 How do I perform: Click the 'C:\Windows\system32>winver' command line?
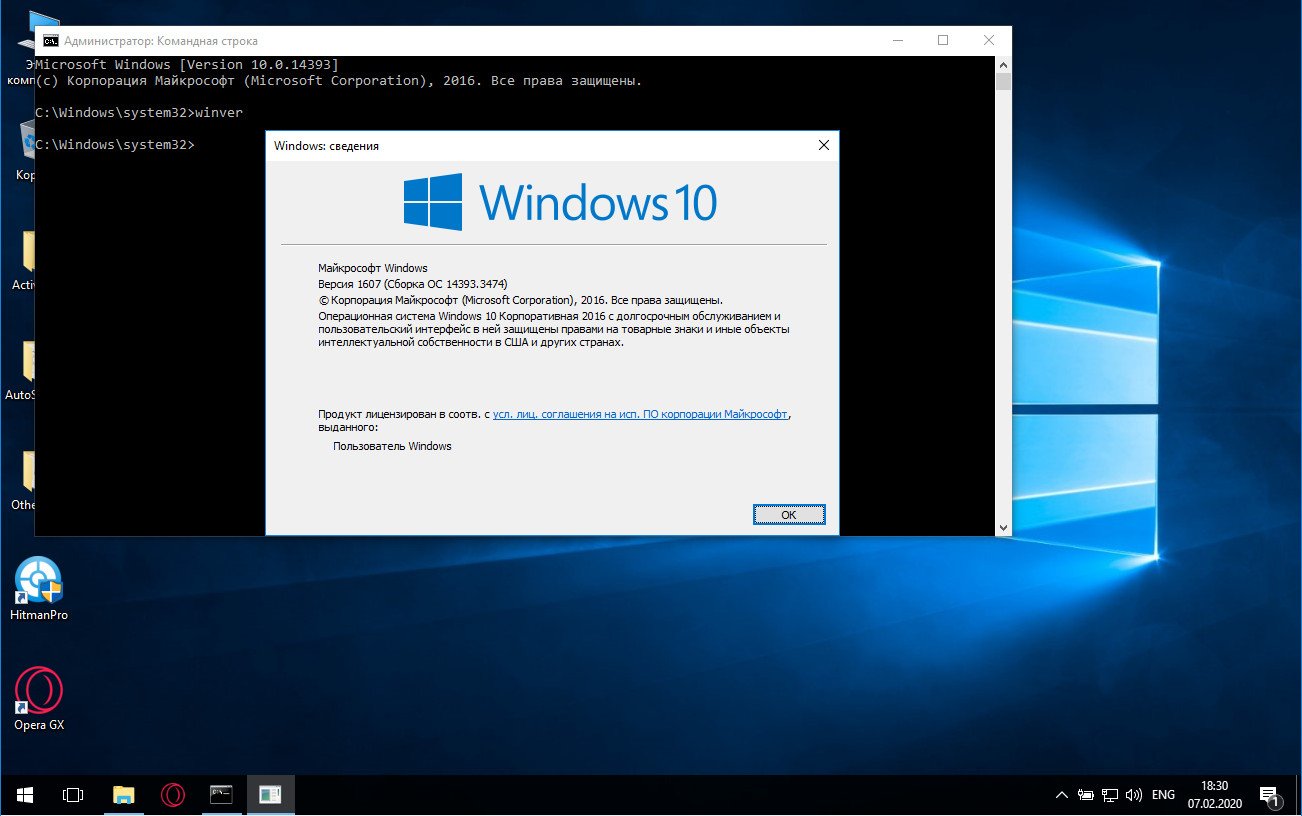(x=138, y=113)
